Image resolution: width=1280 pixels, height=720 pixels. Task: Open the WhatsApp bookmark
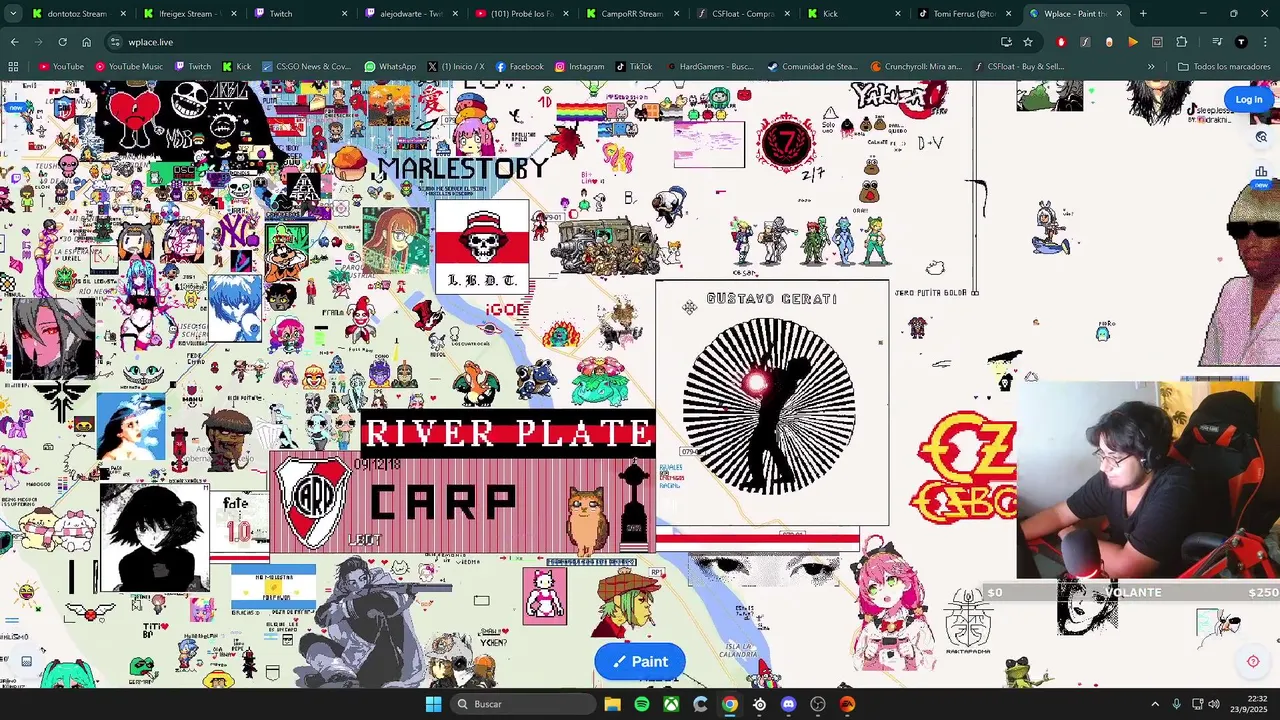tap(390, 67)
